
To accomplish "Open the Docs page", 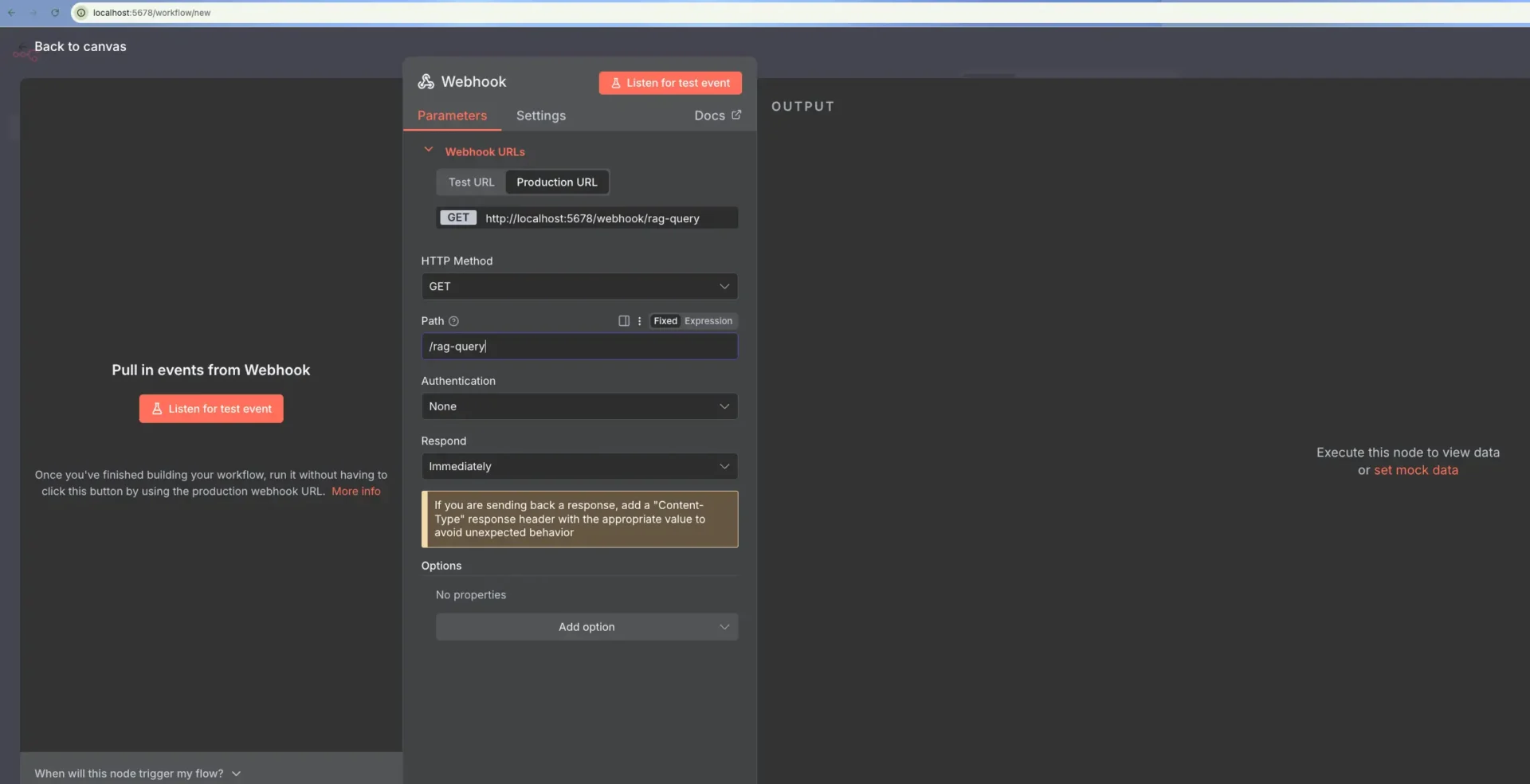I will pyautogui.click(x=708, y=115).
